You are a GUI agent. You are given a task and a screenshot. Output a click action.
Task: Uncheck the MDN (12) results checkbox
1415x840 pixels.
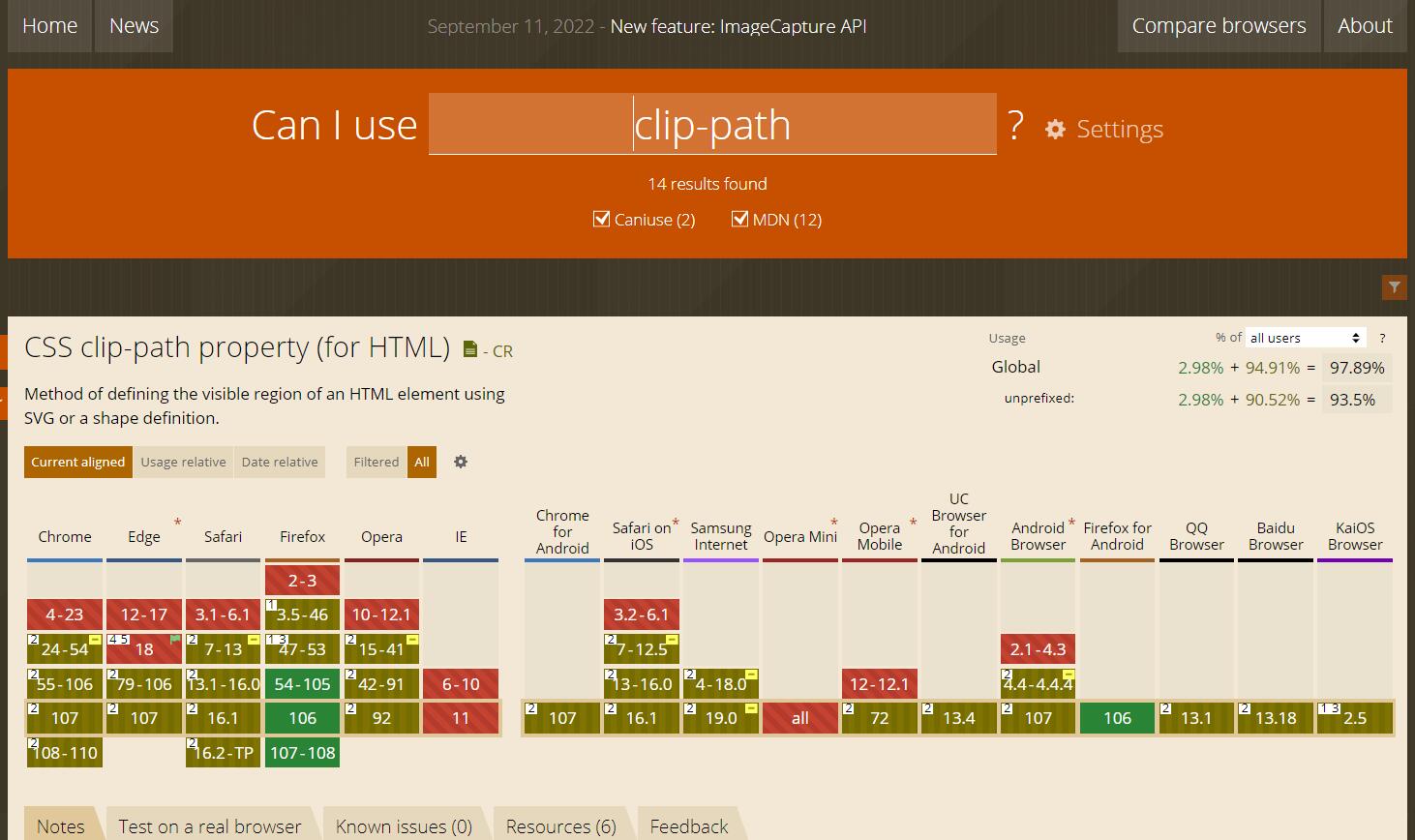[740, 219]
